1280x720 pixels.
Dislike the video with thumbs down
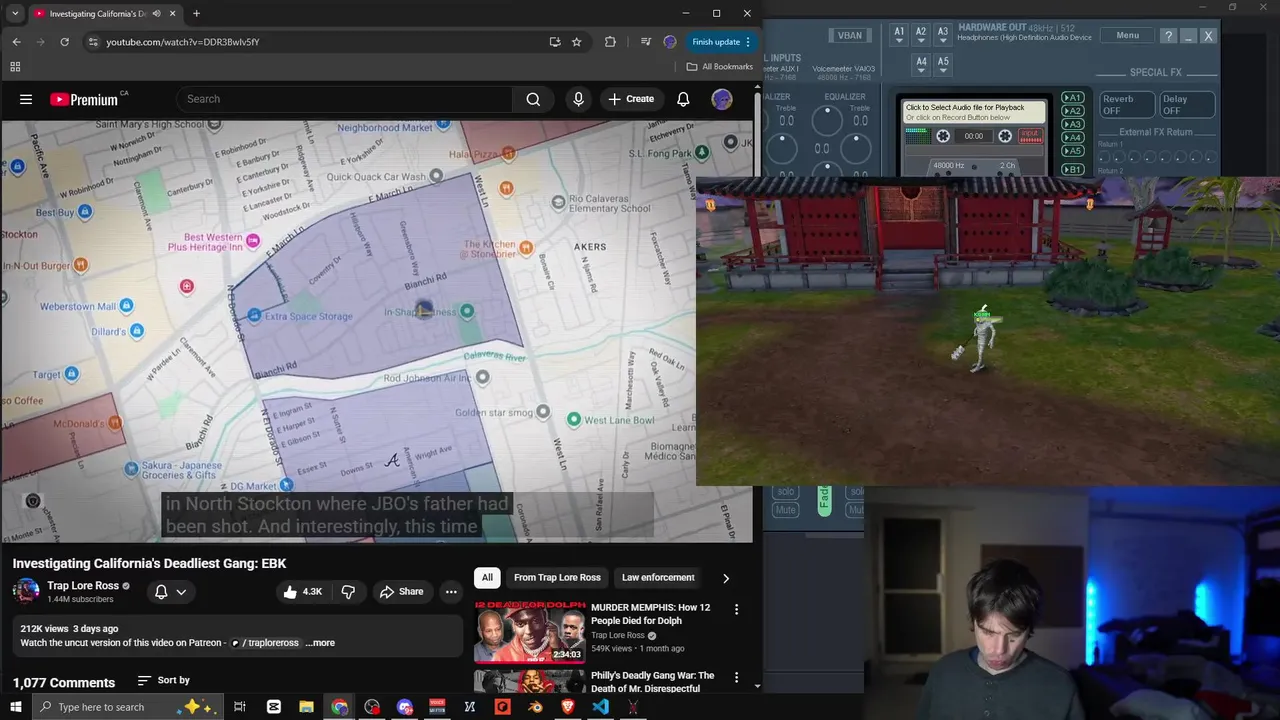click(348, 591)
